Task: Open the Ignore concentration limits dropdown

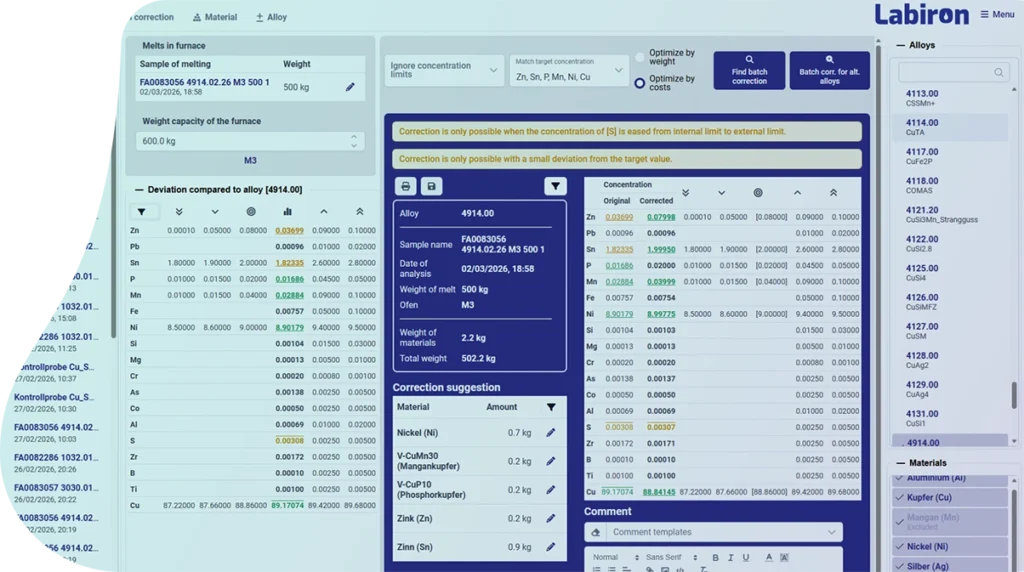Action: (x=443, y=70)
